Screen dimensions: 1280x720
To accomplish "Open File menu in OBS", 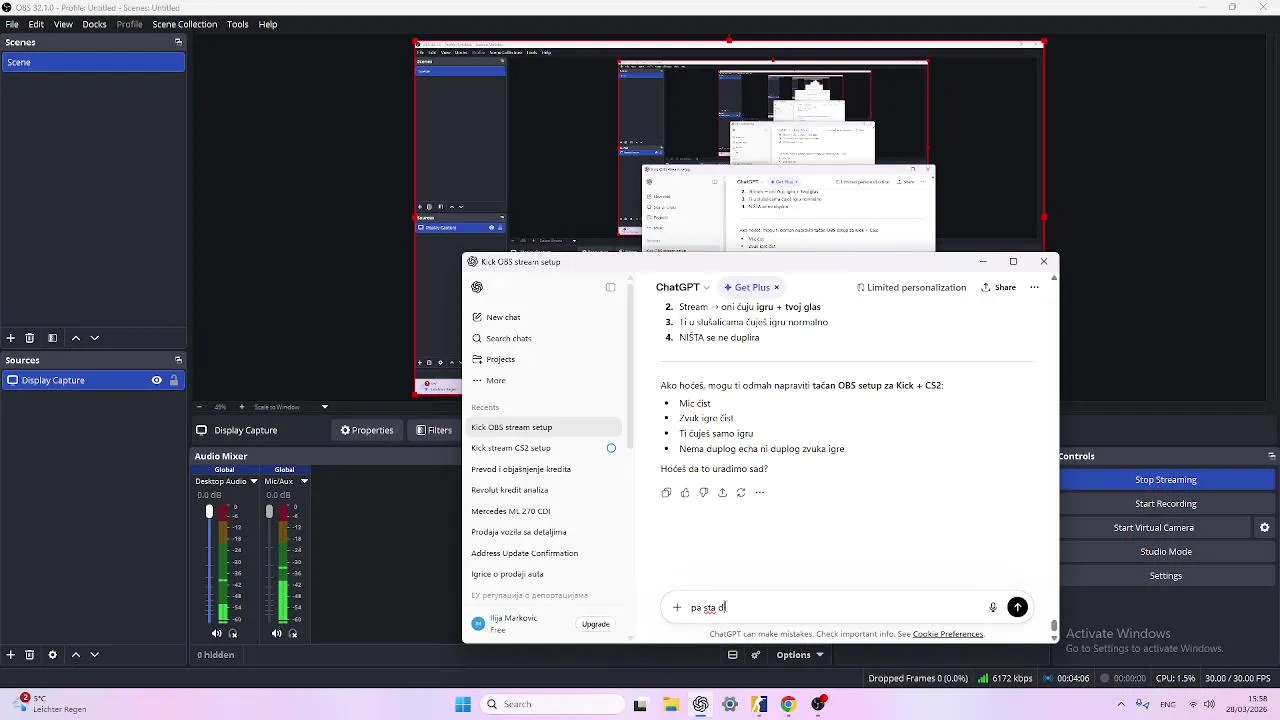I will (12, 24).
